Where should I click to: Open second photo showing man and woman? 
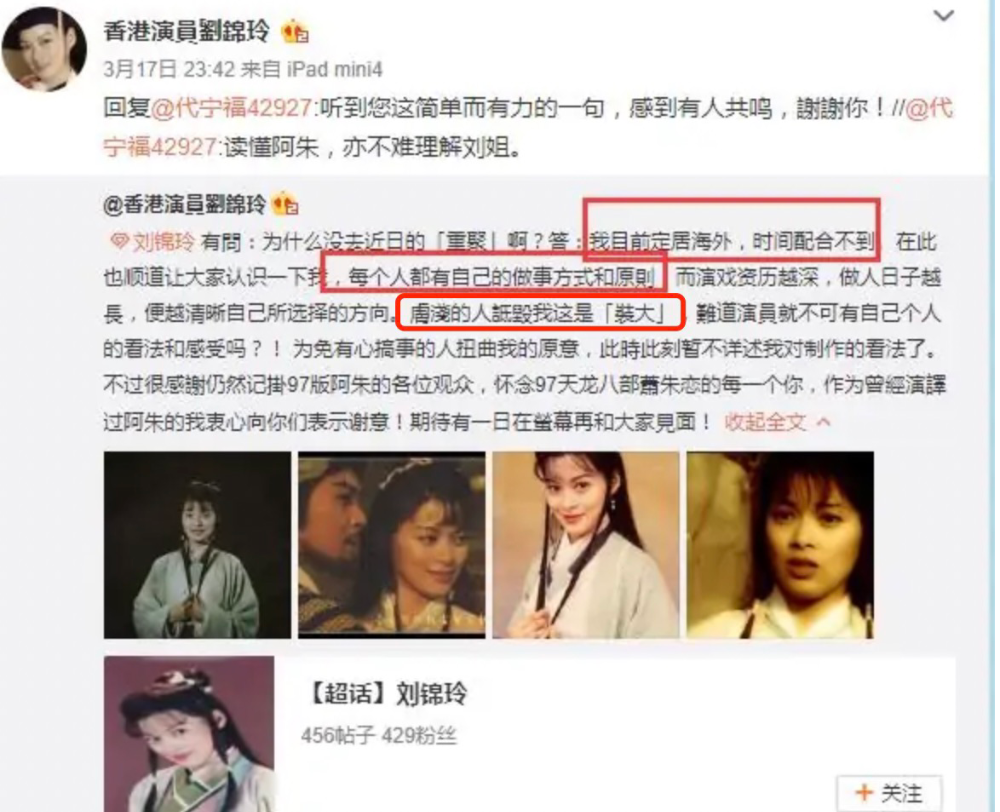coord(392,545)
